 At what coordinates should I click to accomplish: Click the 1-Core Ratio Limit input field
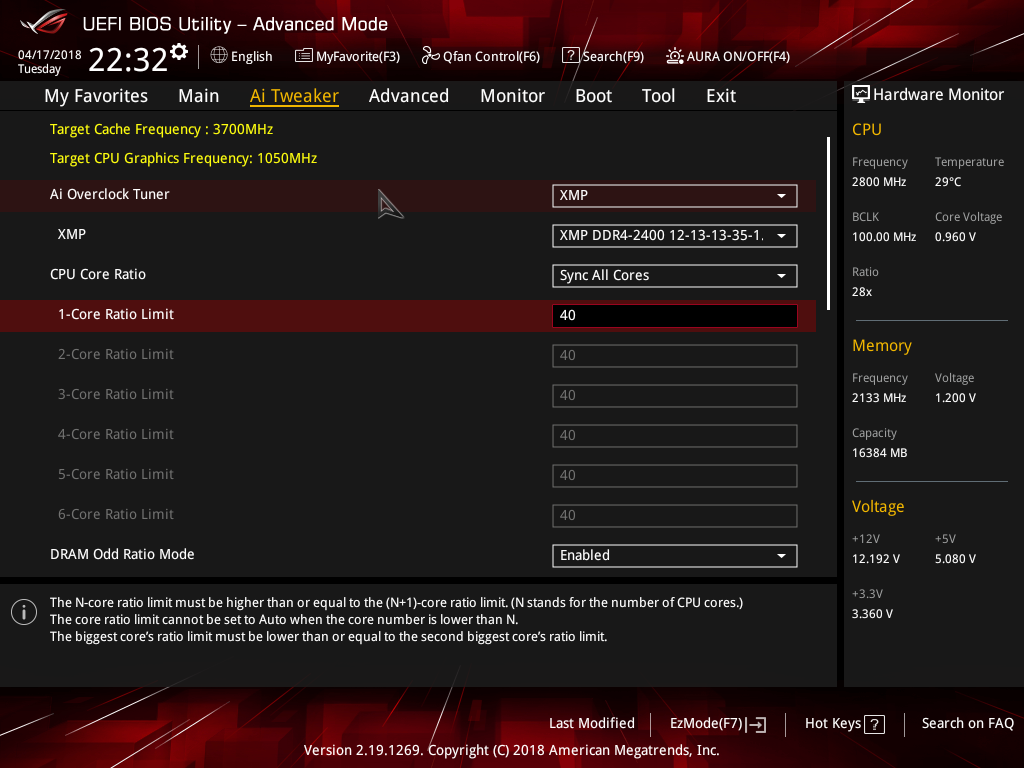(x=675, y=316)
